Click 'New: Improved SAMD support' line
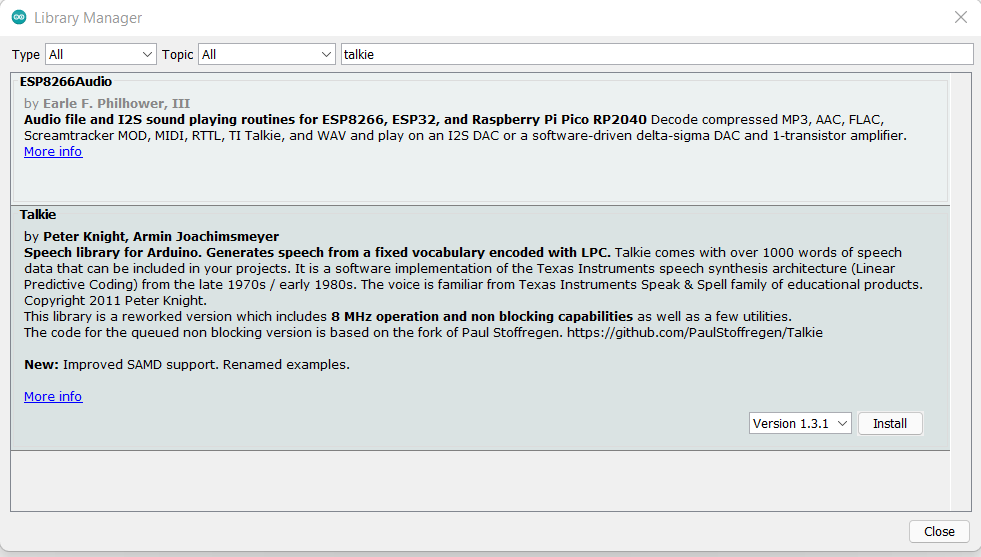Screen dimensions: 981x557 [186, 364]
